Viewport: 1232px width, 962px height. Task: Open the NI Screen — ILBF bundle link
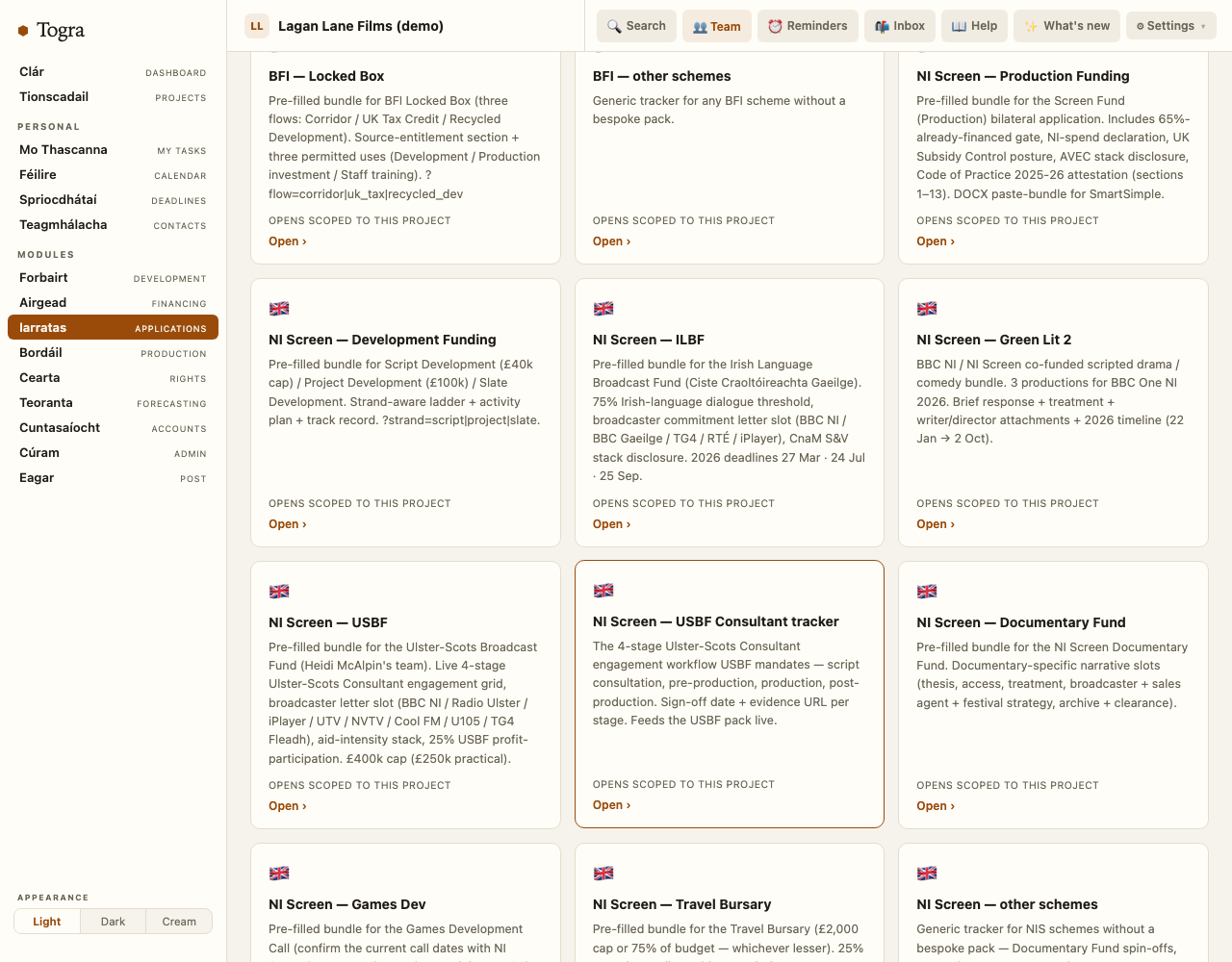[611, 524]
